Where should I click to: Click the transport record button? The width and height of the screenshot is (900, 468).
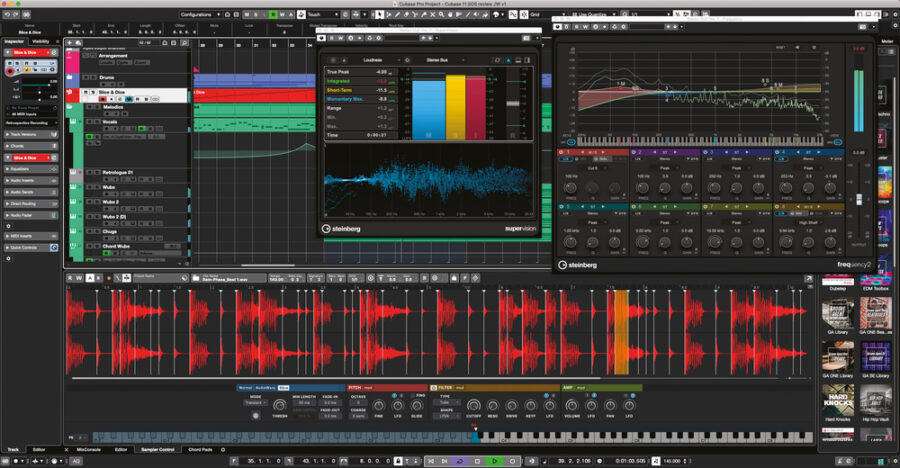tap(512, 461)
